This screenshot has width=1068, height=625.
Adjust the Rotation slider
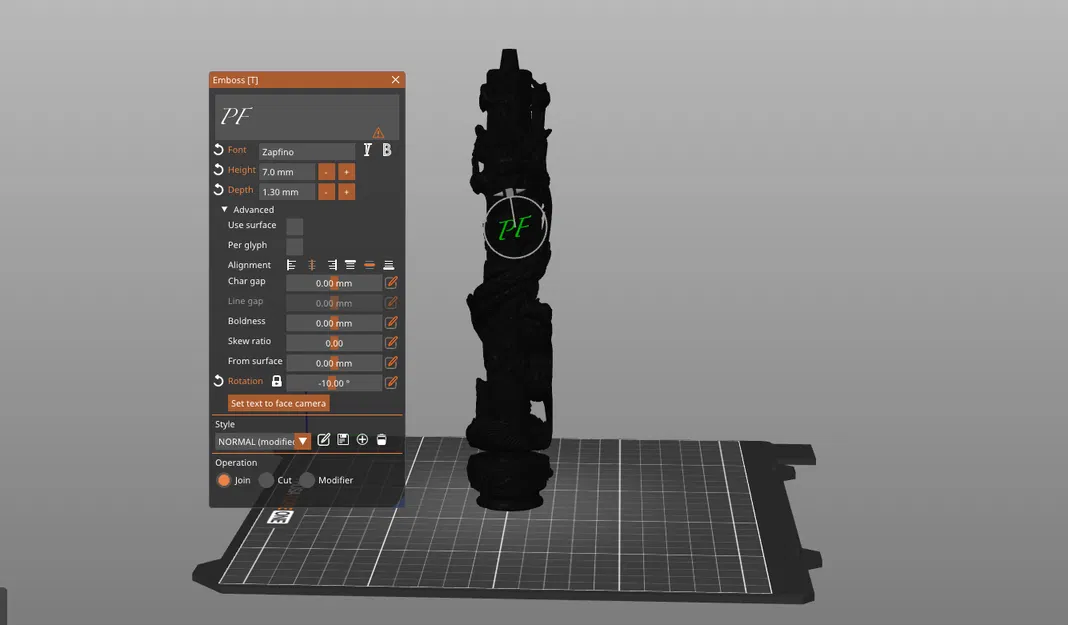click(x=334, y=383)
